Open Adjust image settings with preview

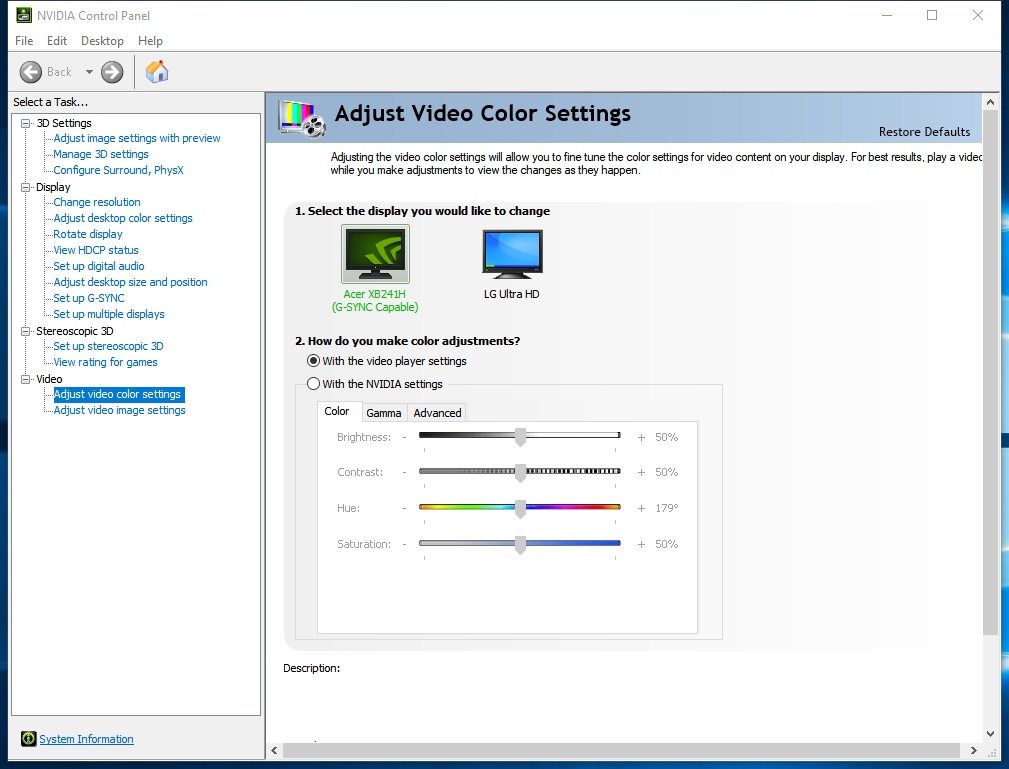(136, 138)
